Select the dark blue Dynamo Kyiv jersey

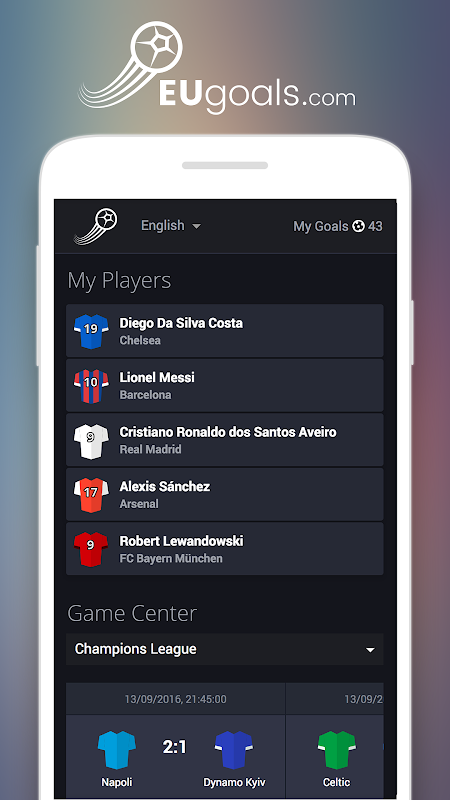(x=234, y=749)
